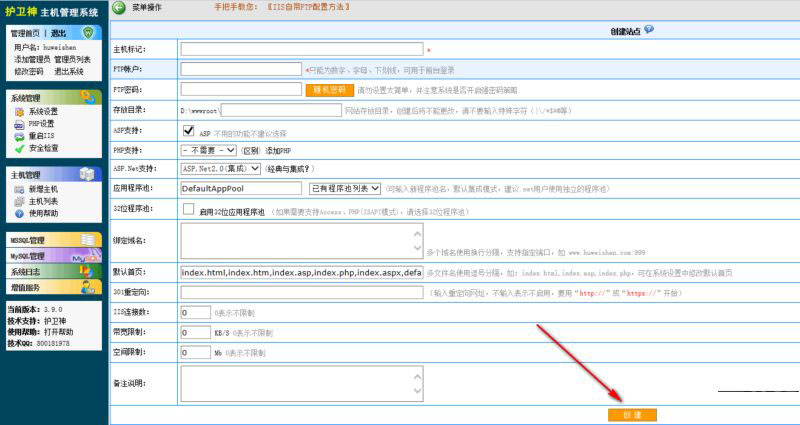Open the 已有程序池列表 dropdown
The height and width of the screenshot is (425, 800).
coord(345,188)
